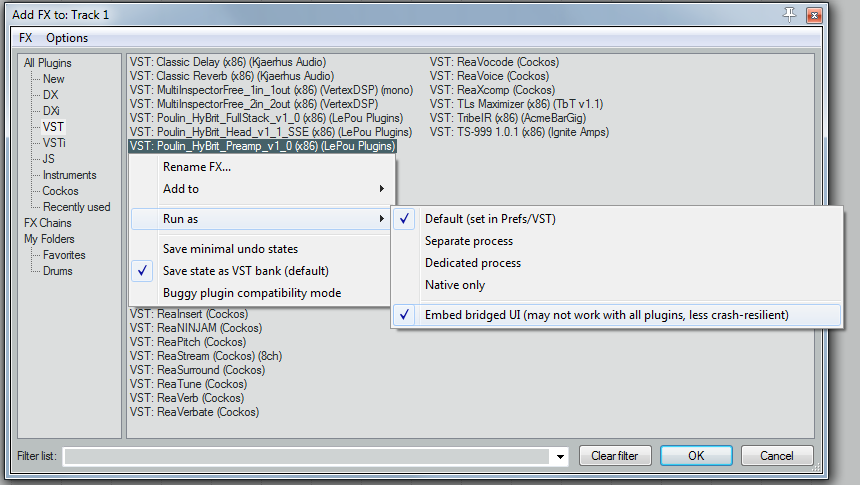The height and width of the screenshot is (485, 860).
Task: Select Default (set in Prefs/VST) run mode
Action: (617, 219)
